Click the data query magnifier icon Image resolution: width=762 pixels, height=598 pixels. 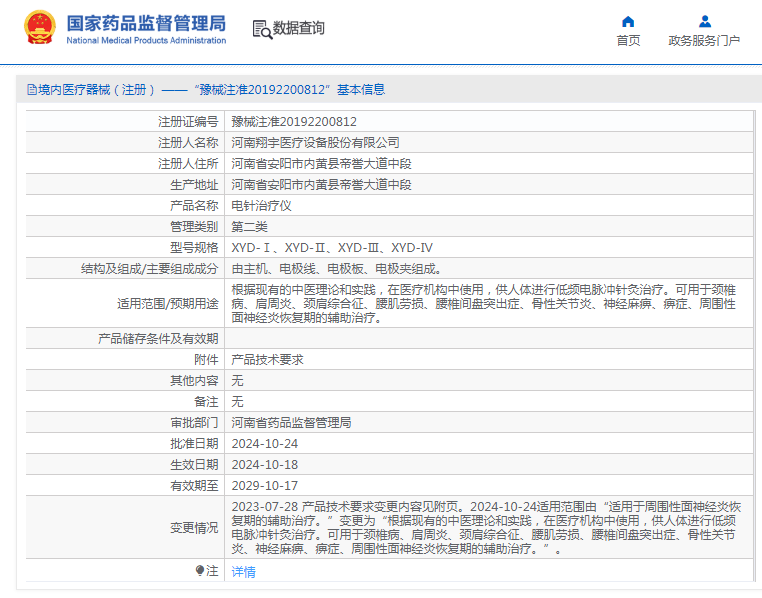point(262,29)
